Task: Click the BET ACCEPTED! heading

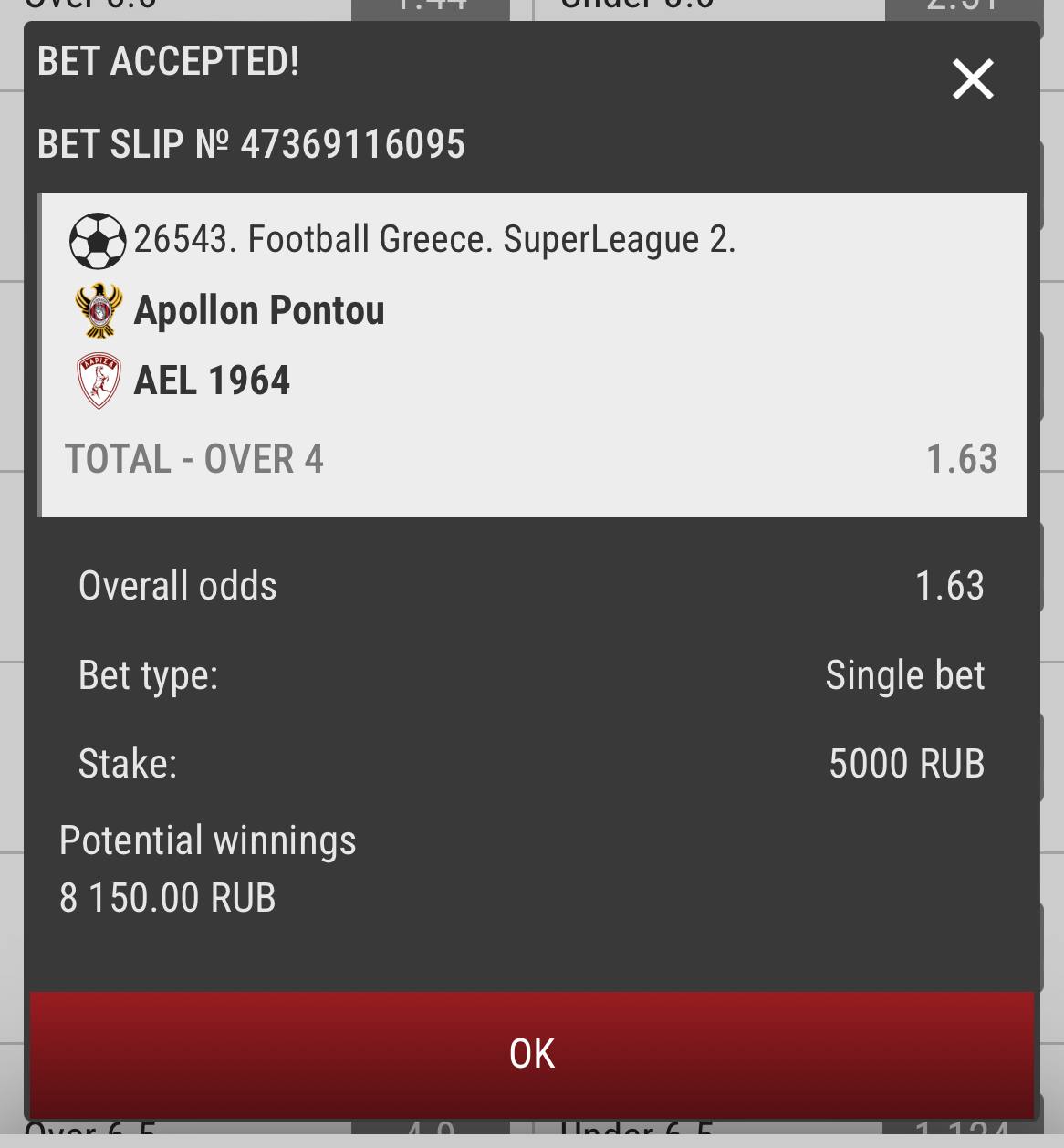Action: pos(169,61)
